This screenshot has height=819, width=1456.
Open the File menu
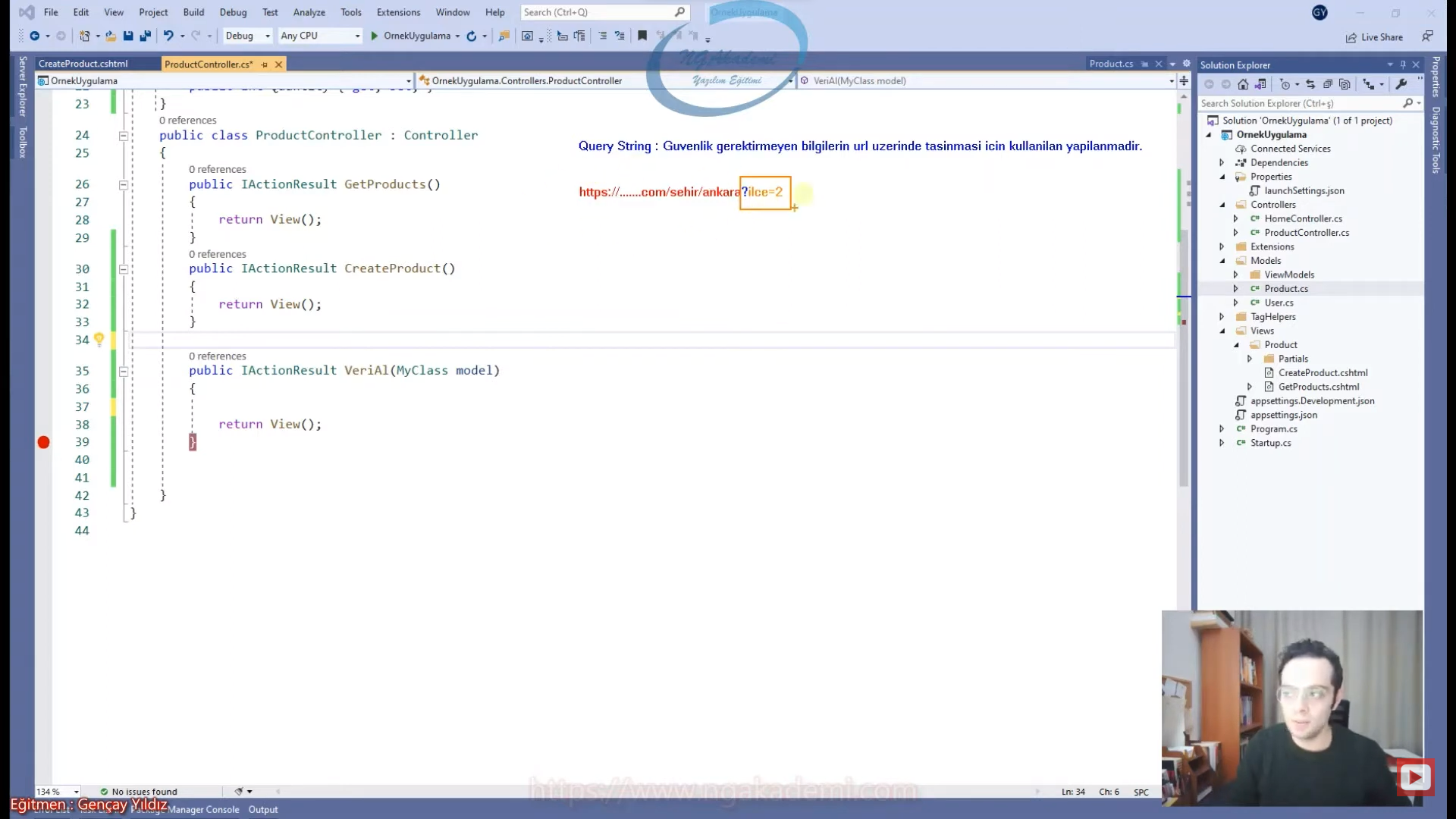(x=51, y=12)
